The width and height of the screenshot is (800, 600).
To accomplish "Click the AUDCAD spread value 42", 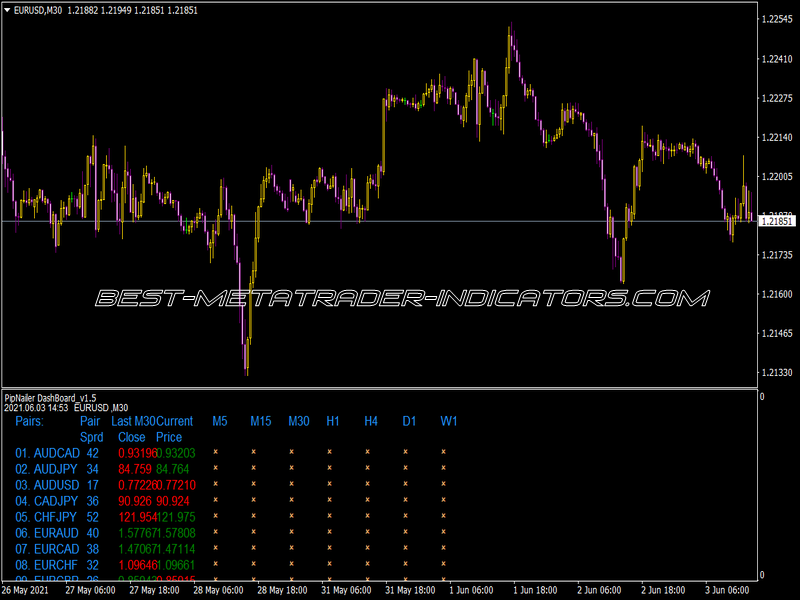I will [92, 454].
